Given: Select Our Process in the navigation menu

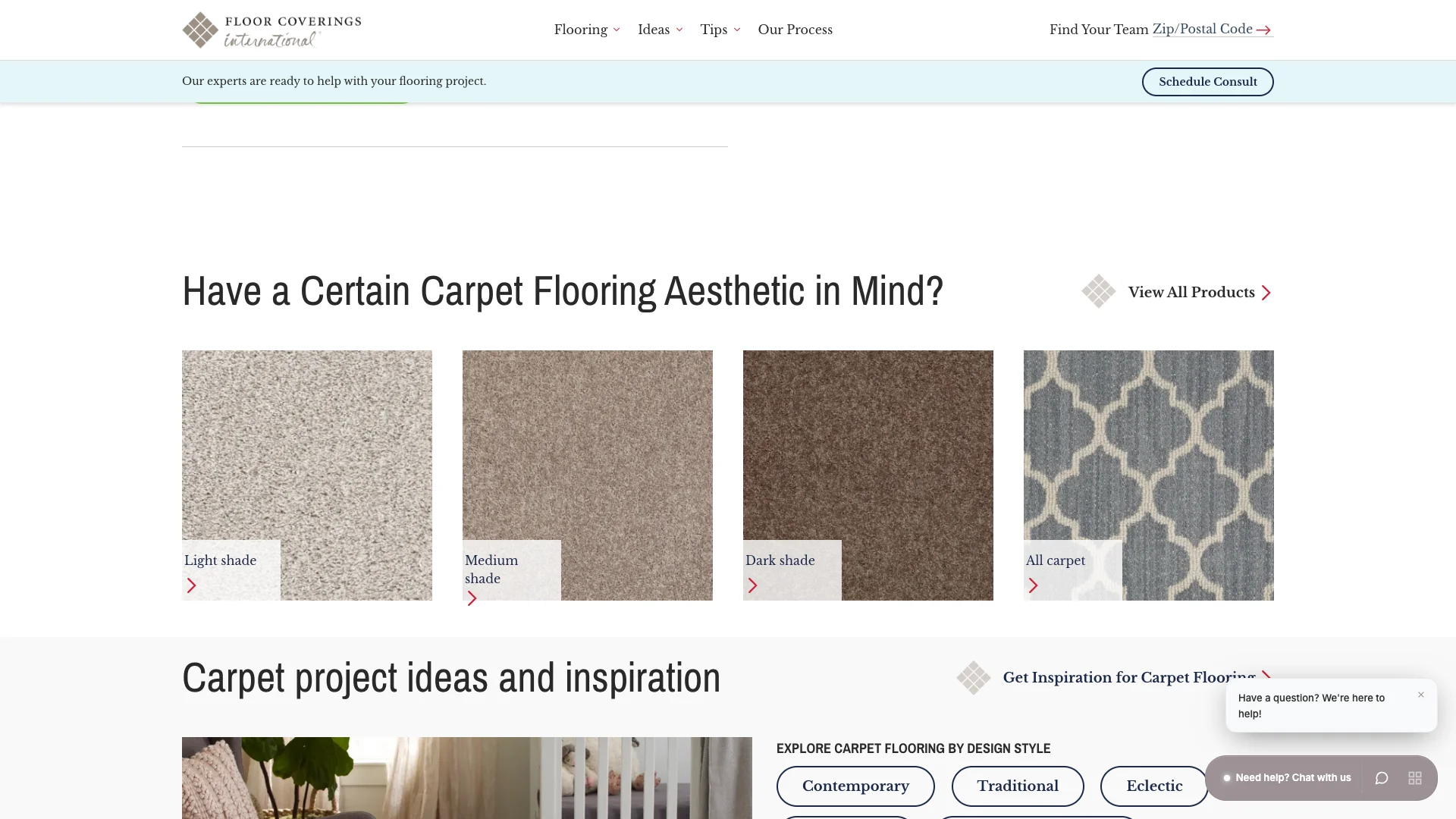Looking at the screenshot, I should [794, 30].
